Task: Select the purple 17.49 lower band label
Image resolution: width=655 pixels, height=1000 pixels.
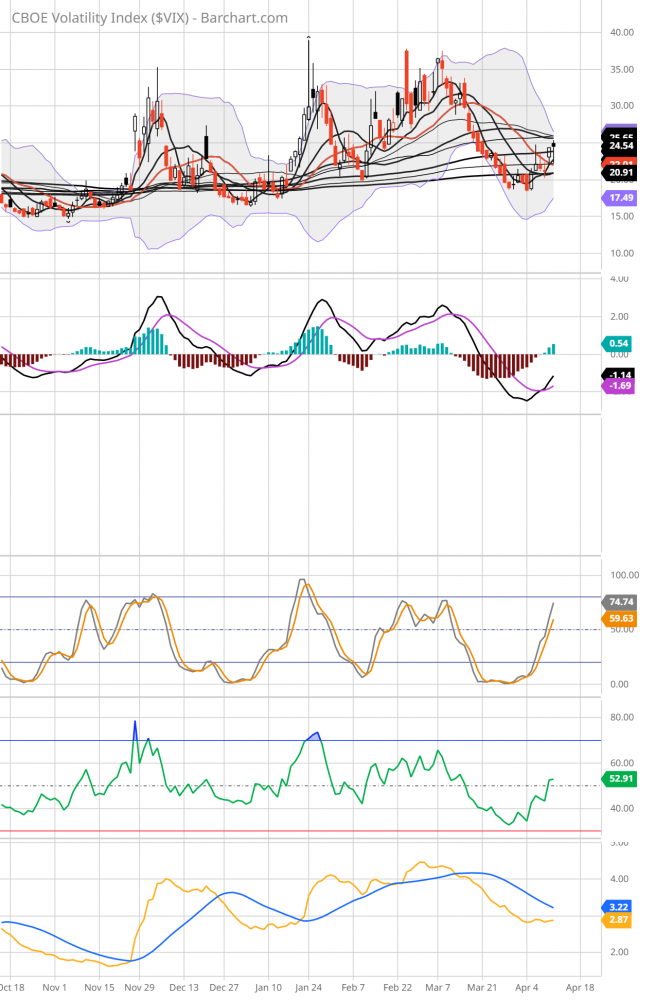Action: coord(622,199)
